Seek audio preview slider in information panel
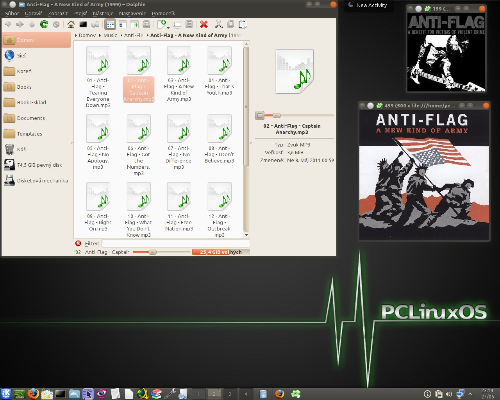This screenshot has height=400, width=500. (300, 116)
